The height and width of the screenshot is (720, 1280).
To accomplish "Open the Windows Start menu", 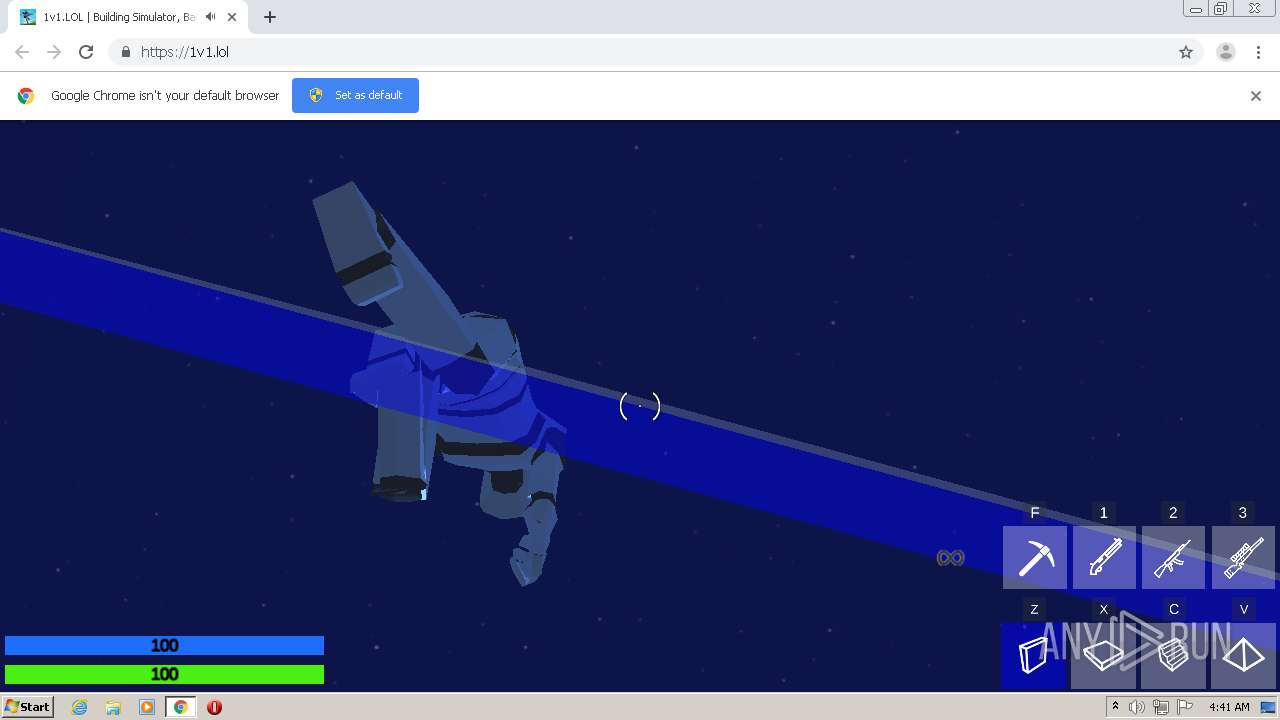I will [x=28, y=707].
